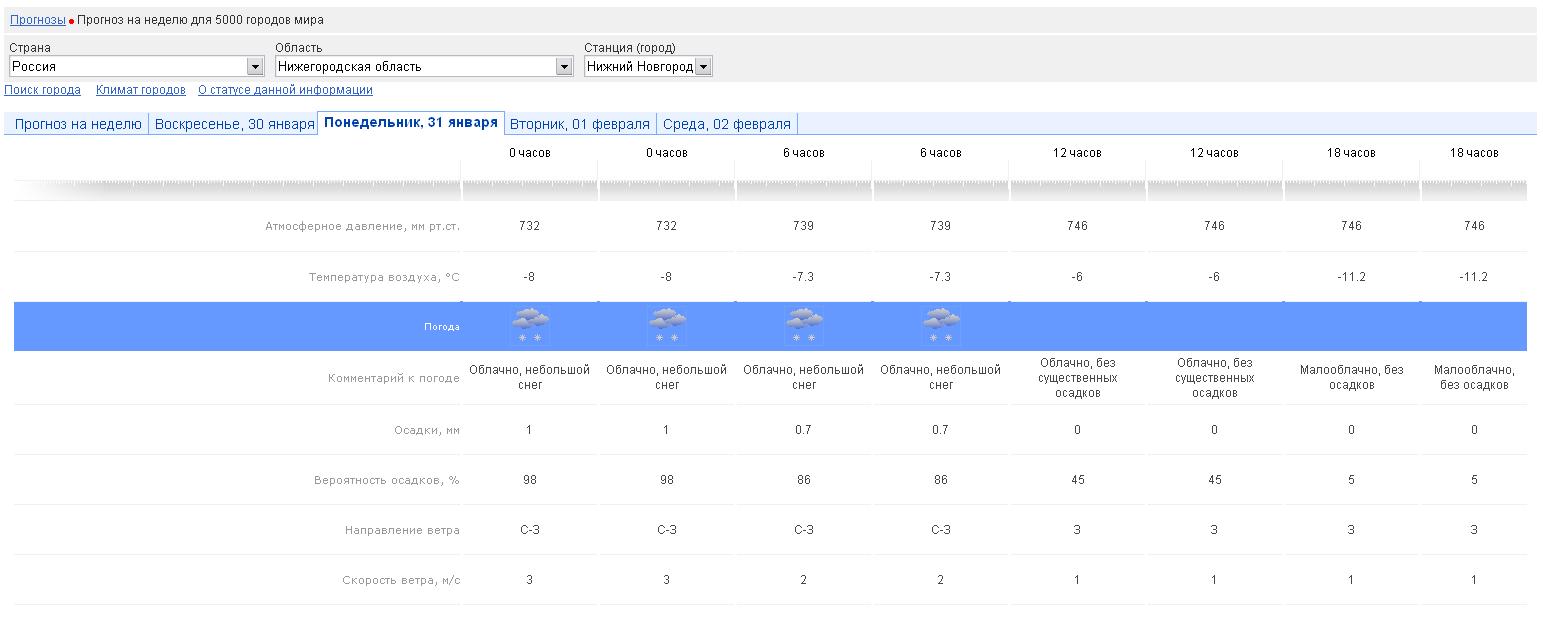Click the Климат городов link
The height and width of the screenshot is (631, 1543).
point(141,90)
